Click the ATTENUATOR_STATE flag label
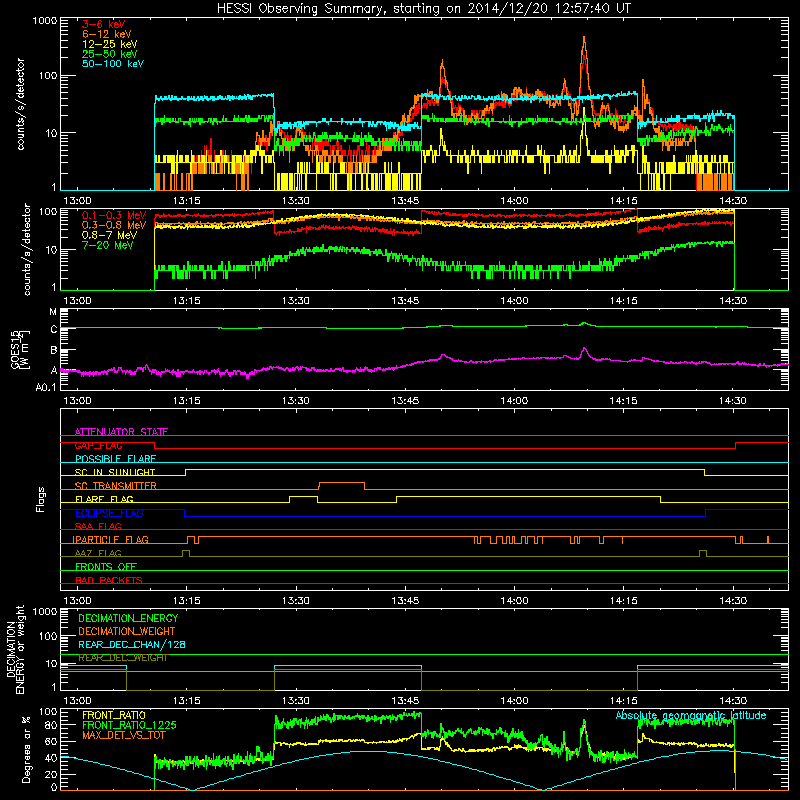This screenshot has height=800, width=800. click(121, 432)
